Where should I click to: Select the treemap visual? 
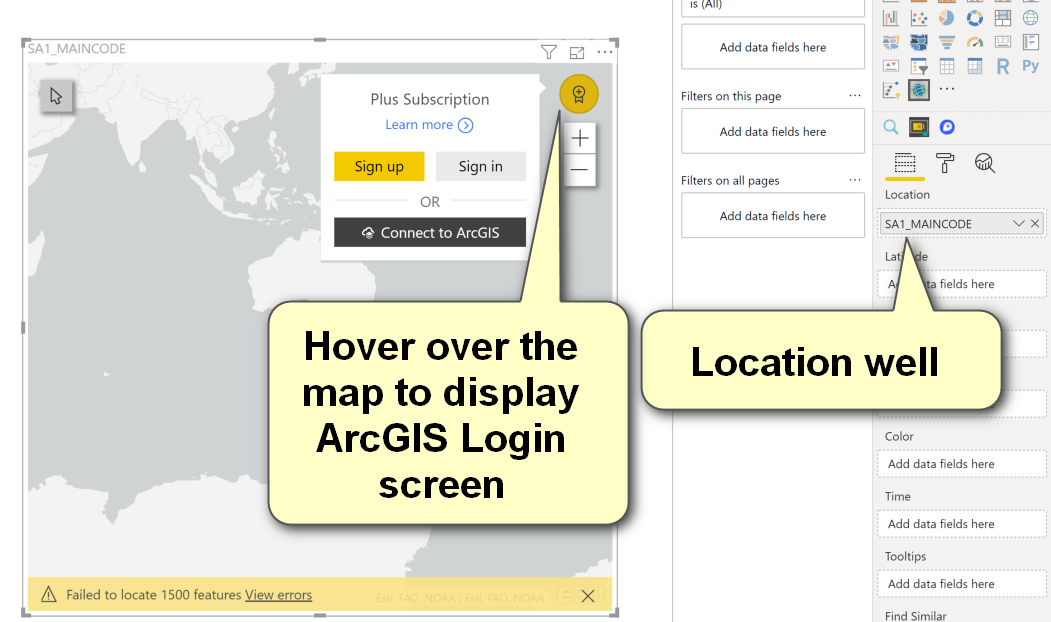click(1003, 18)
